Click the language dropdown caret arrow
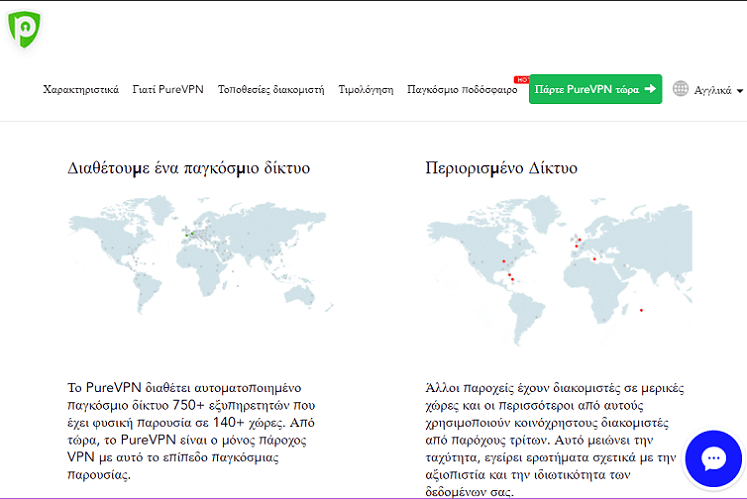The height and width of the screenshot is (499, 747). (x=740, y=91)
